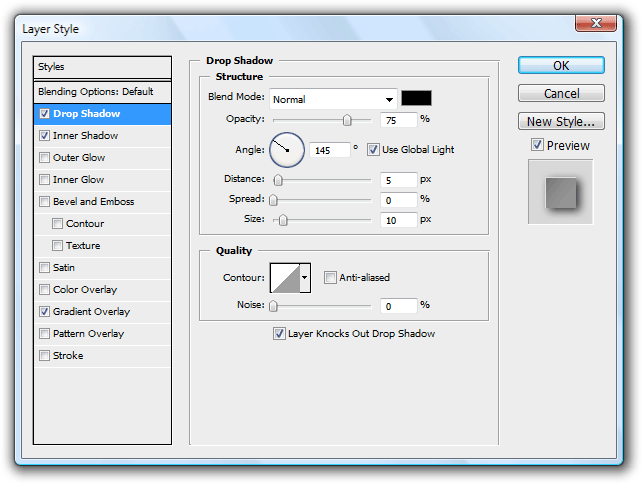Uncheck Layer Knocks Out Drop Shadow
Screen dimensions: 642x484
click(x=279, y=334)
